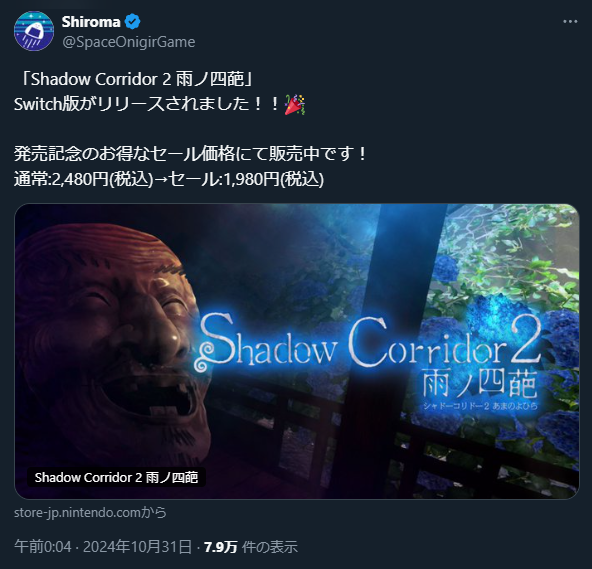Click the 通常:2,480円→セール:1,980円 price line
592x569 pixels.
coord(169,179)
